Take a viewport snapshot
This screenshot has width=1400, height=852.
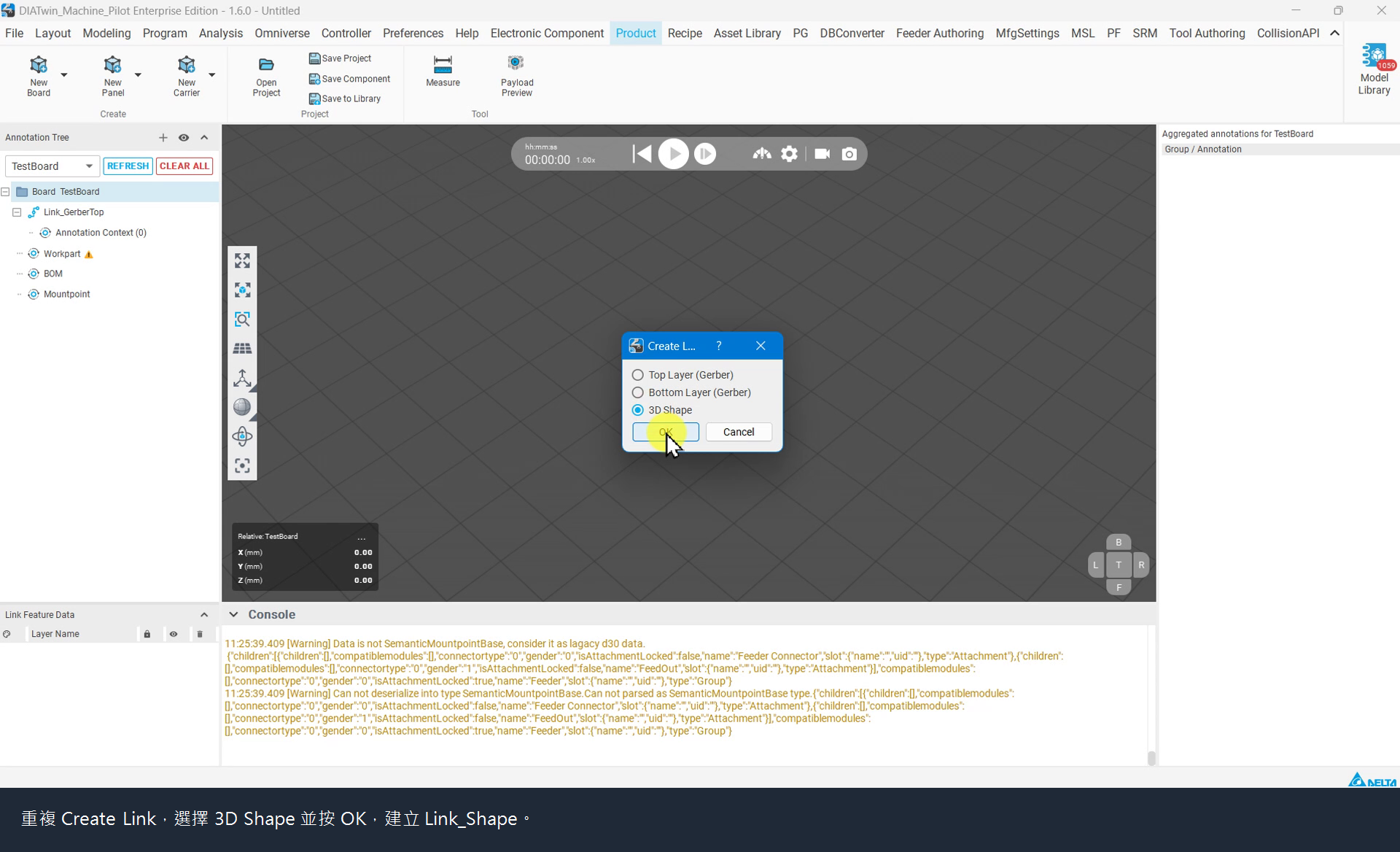(849, 154)
